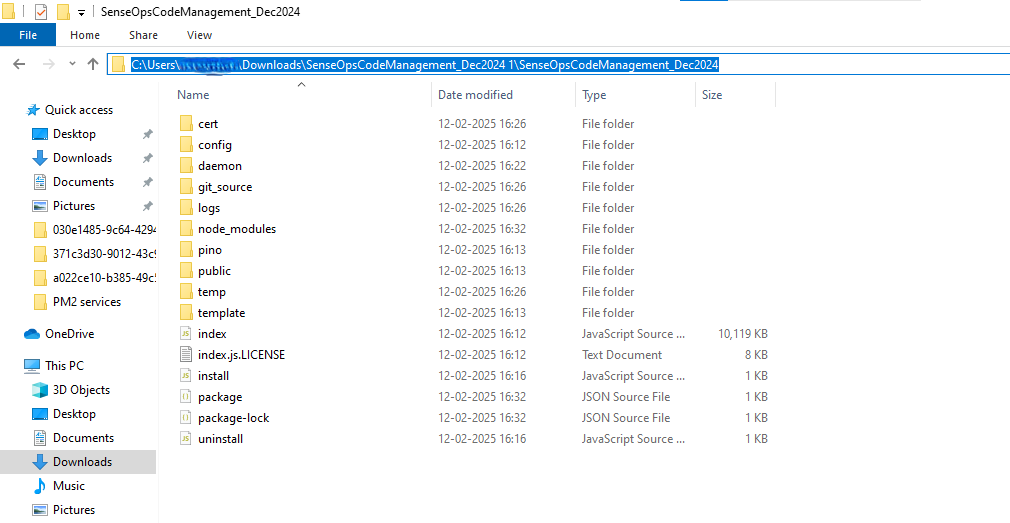Select This PC in navigation pane
This screenshot has height=523, width=1010.
[64, 366]
